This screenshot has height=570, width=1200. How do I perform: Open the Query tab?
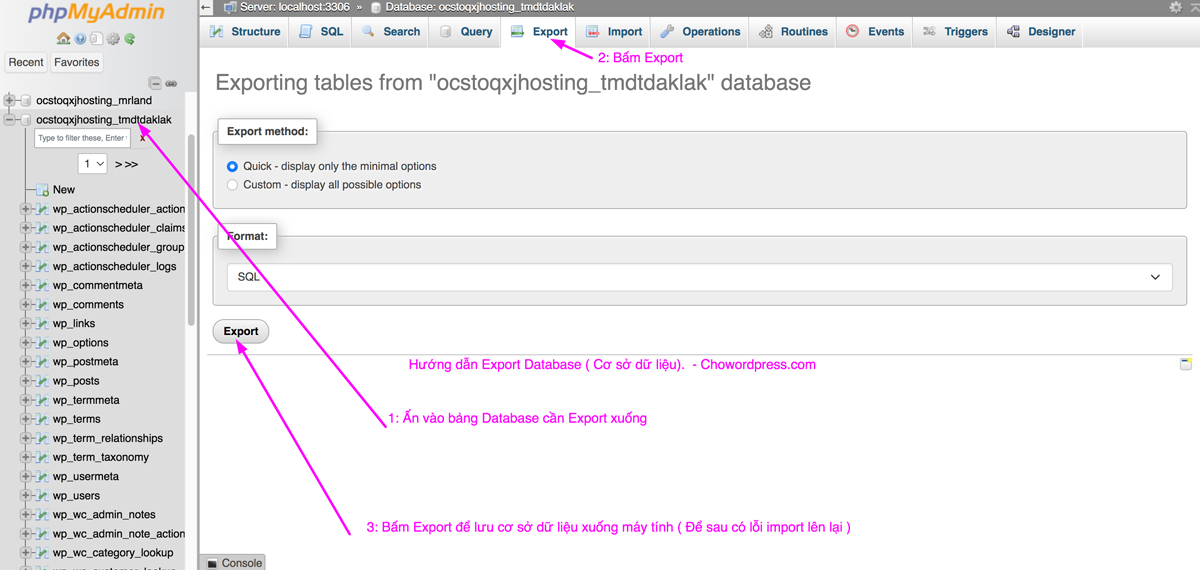[x=465, y=32]
